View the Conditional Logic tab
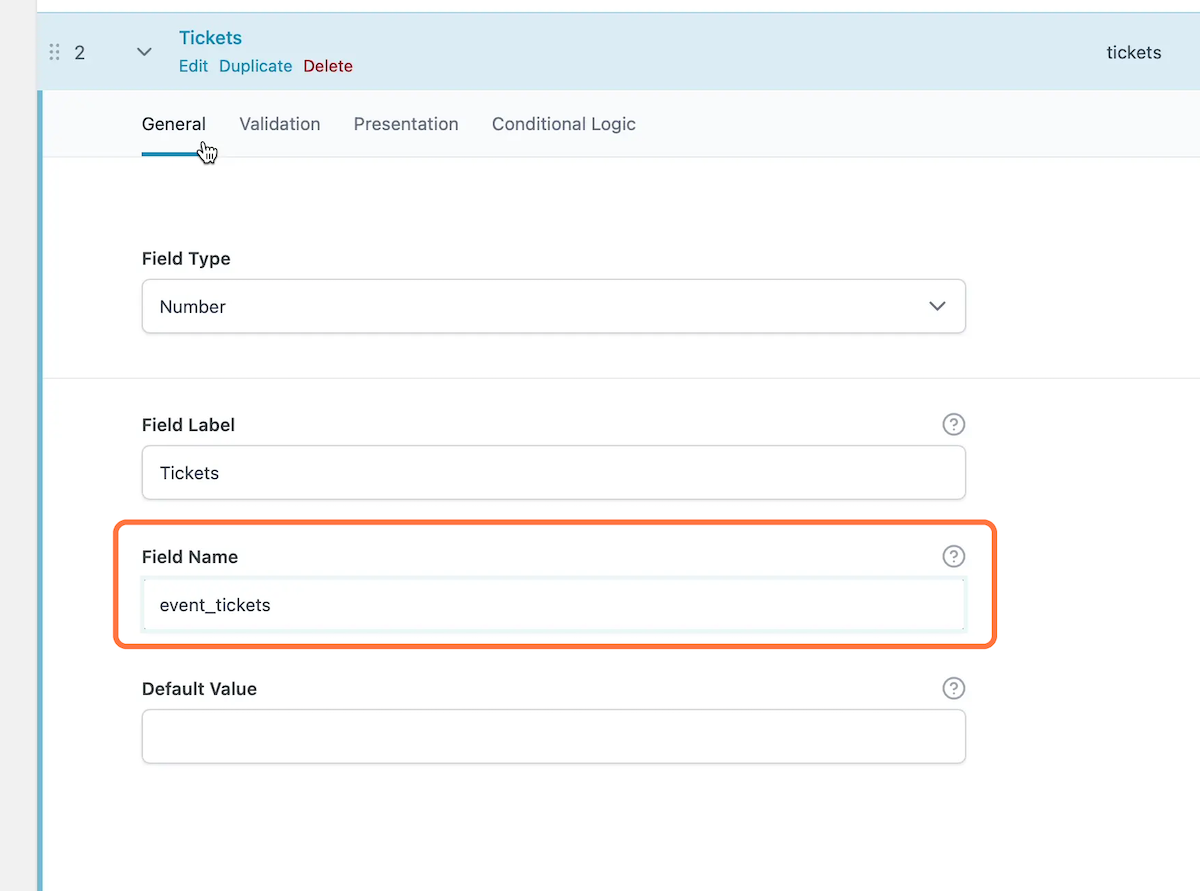 tap(563, 123)
